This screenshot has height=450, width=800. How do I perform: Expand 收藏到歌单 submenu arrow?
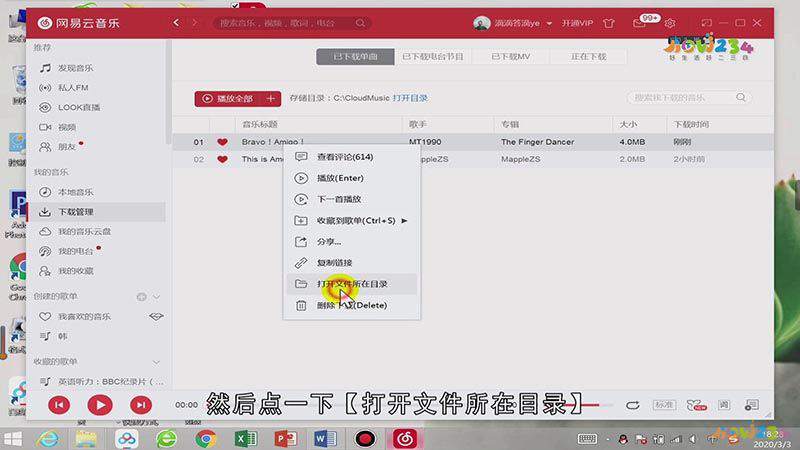coord(404,221)
